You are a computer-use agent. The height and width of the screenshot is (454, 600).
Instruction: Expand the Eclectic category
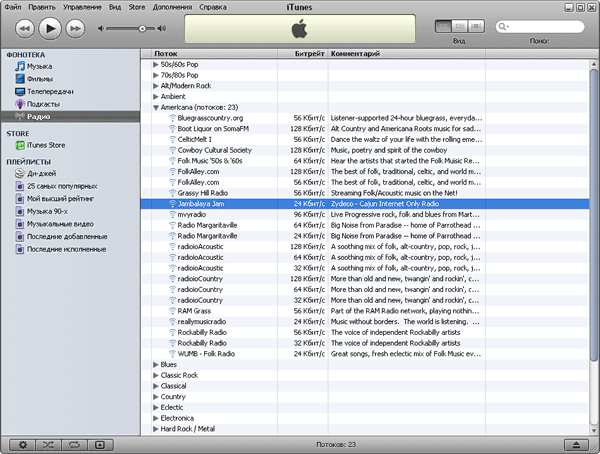point(156,407)
